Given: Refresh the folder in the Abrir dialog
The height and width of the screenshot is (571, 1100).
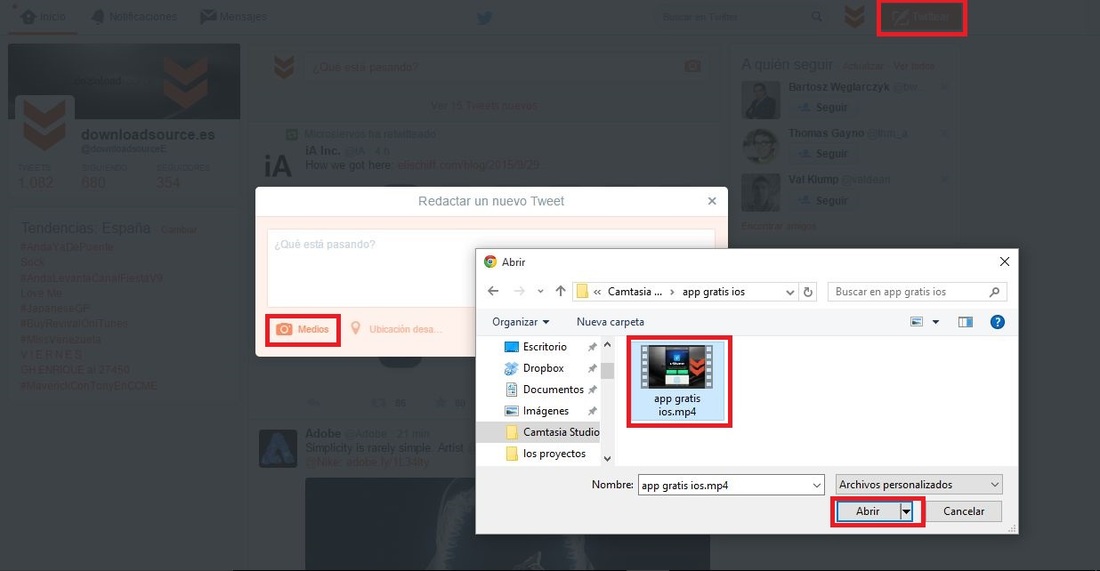Looking at the screenshot, I should click(x=808, y=292).
